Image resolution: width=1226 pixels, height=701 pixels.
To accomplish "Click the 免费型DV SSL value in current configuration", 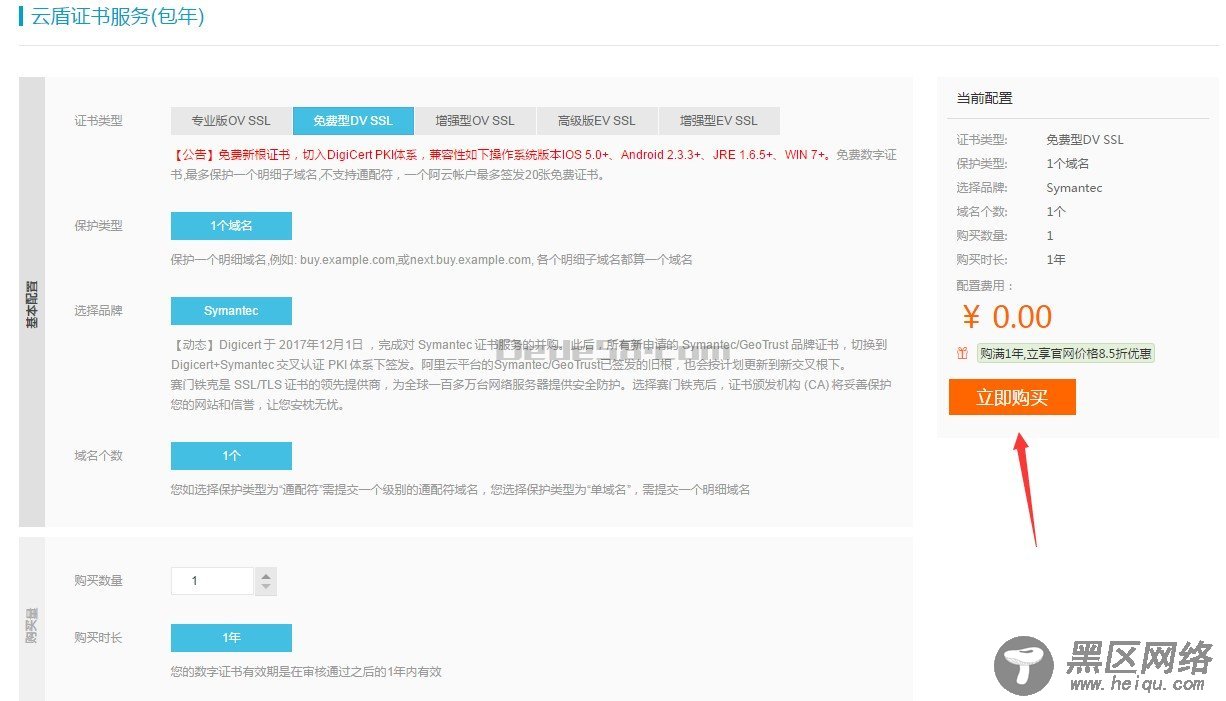I will tap(1085, 140).
